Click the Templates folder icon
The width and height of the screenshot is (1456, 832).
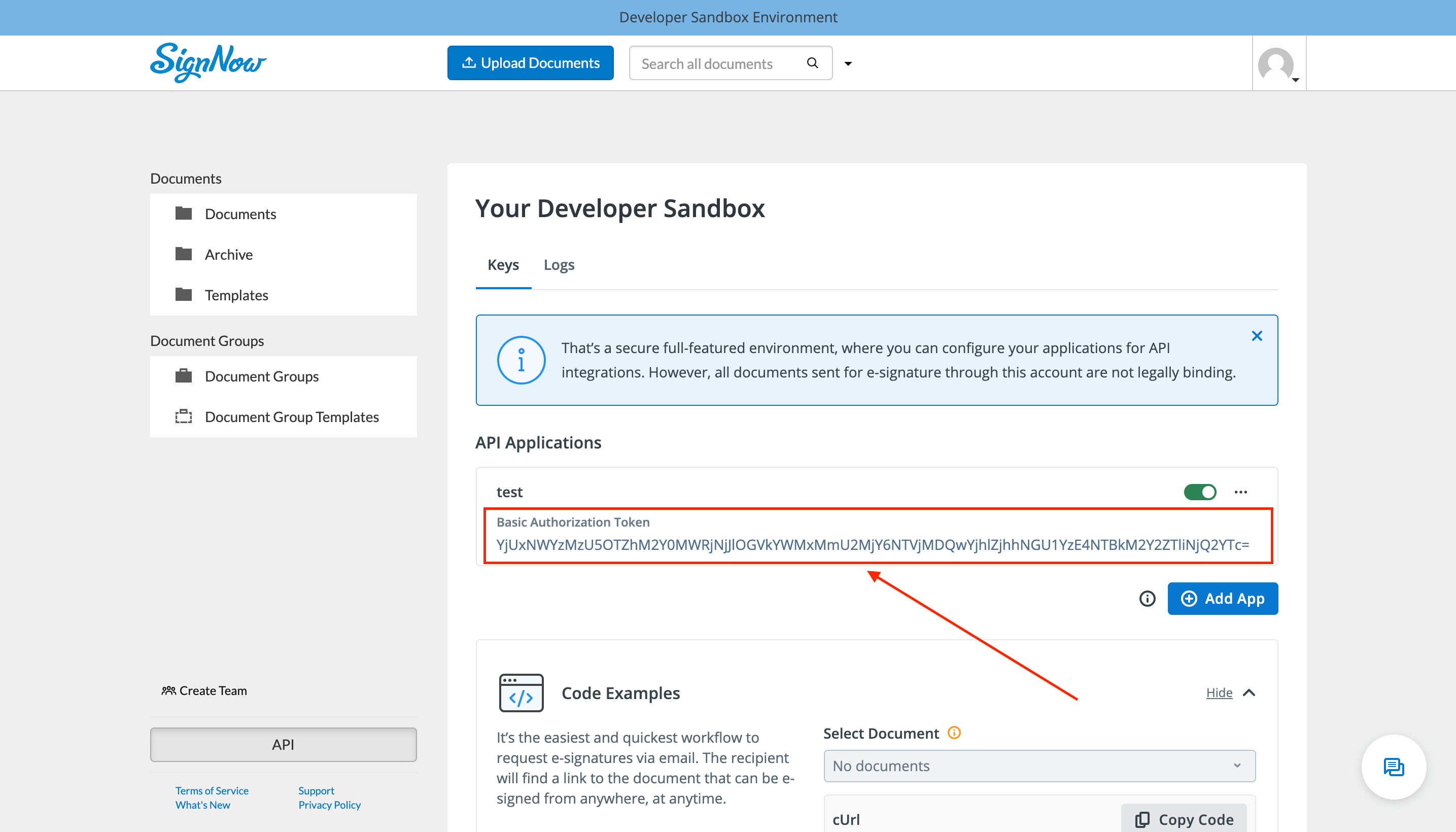pyautogui.click(x=184, y=294)
